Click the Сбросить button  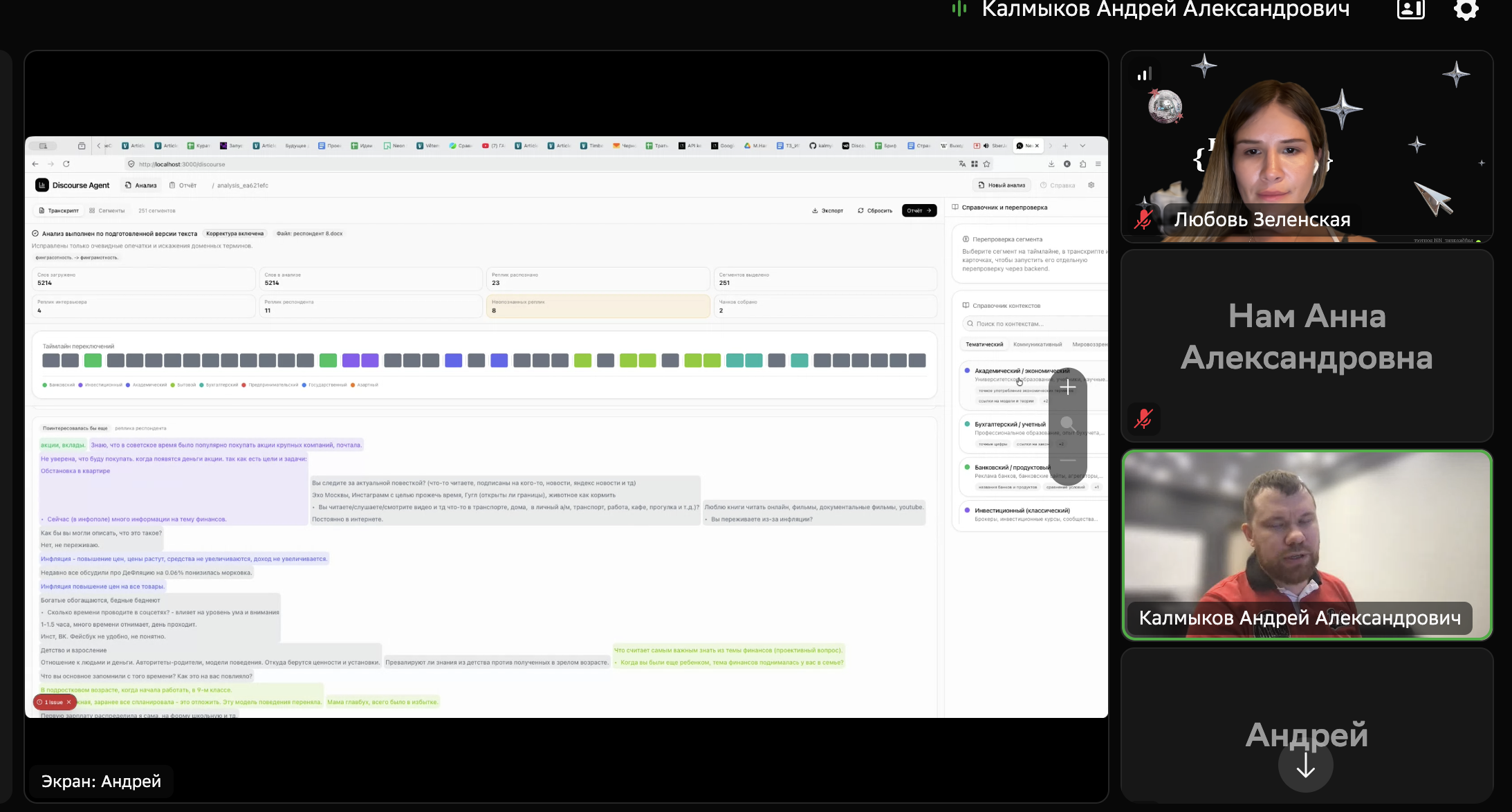coord(875,210)
